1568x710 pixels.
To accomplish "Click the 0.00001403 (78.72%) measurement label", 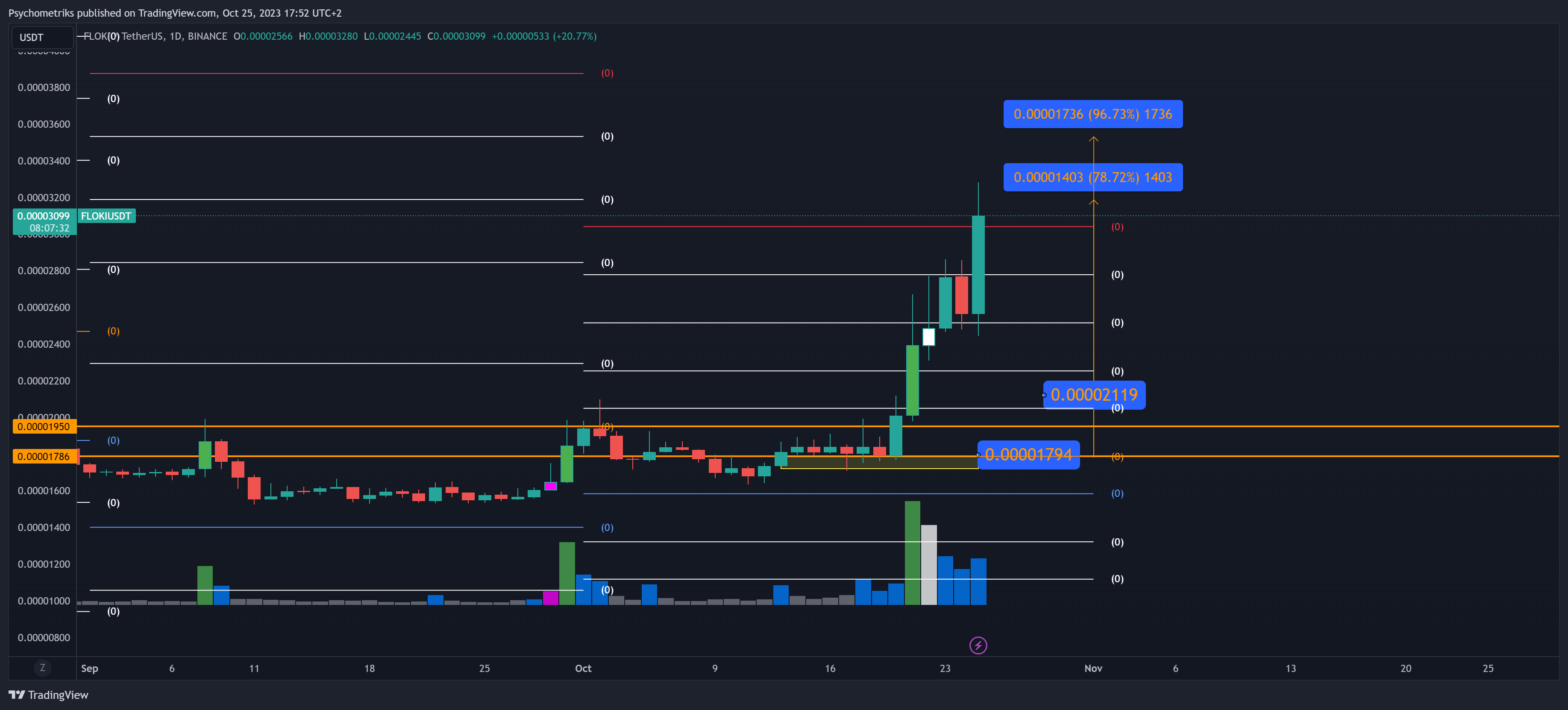I will tap(1092, 177).
